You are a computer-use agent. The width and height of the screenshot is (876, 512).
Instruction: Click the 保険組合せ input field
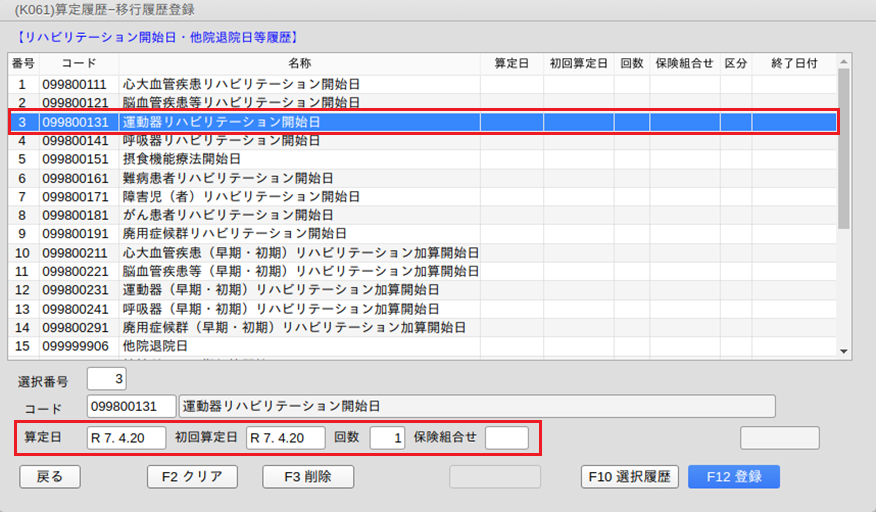click(x=506, y=438)
